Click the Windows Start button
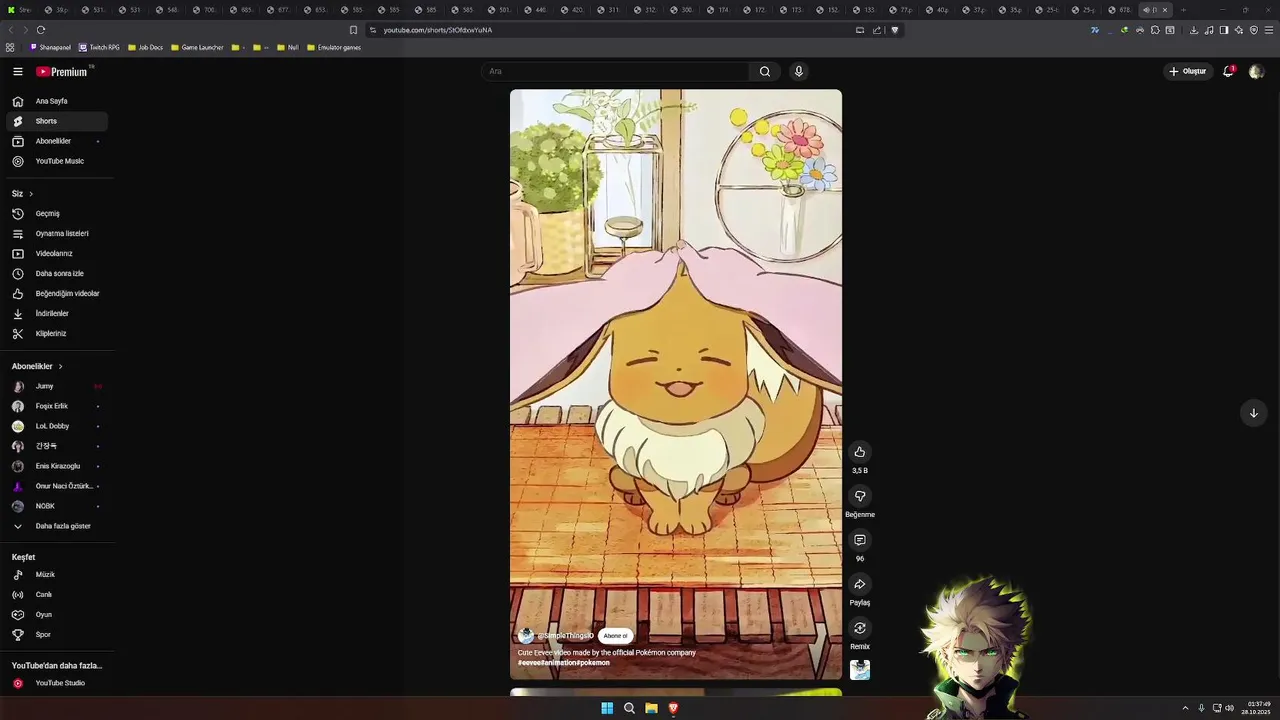Image resolution: width=1280 pixels, height=720 pixels. 607,708
